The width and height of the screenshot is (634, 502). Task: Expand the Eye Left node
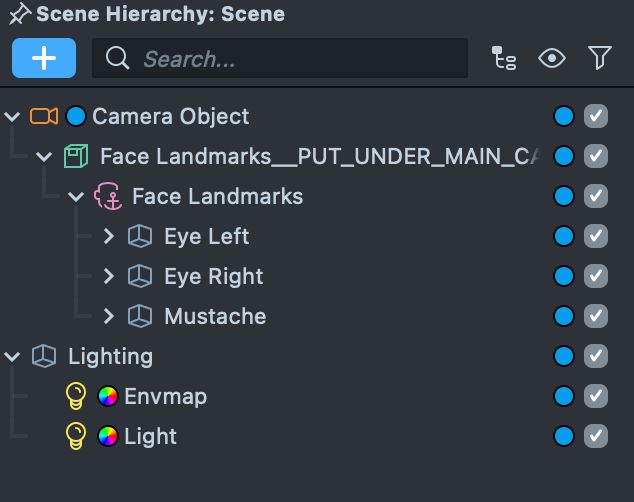tap(109, 236)
